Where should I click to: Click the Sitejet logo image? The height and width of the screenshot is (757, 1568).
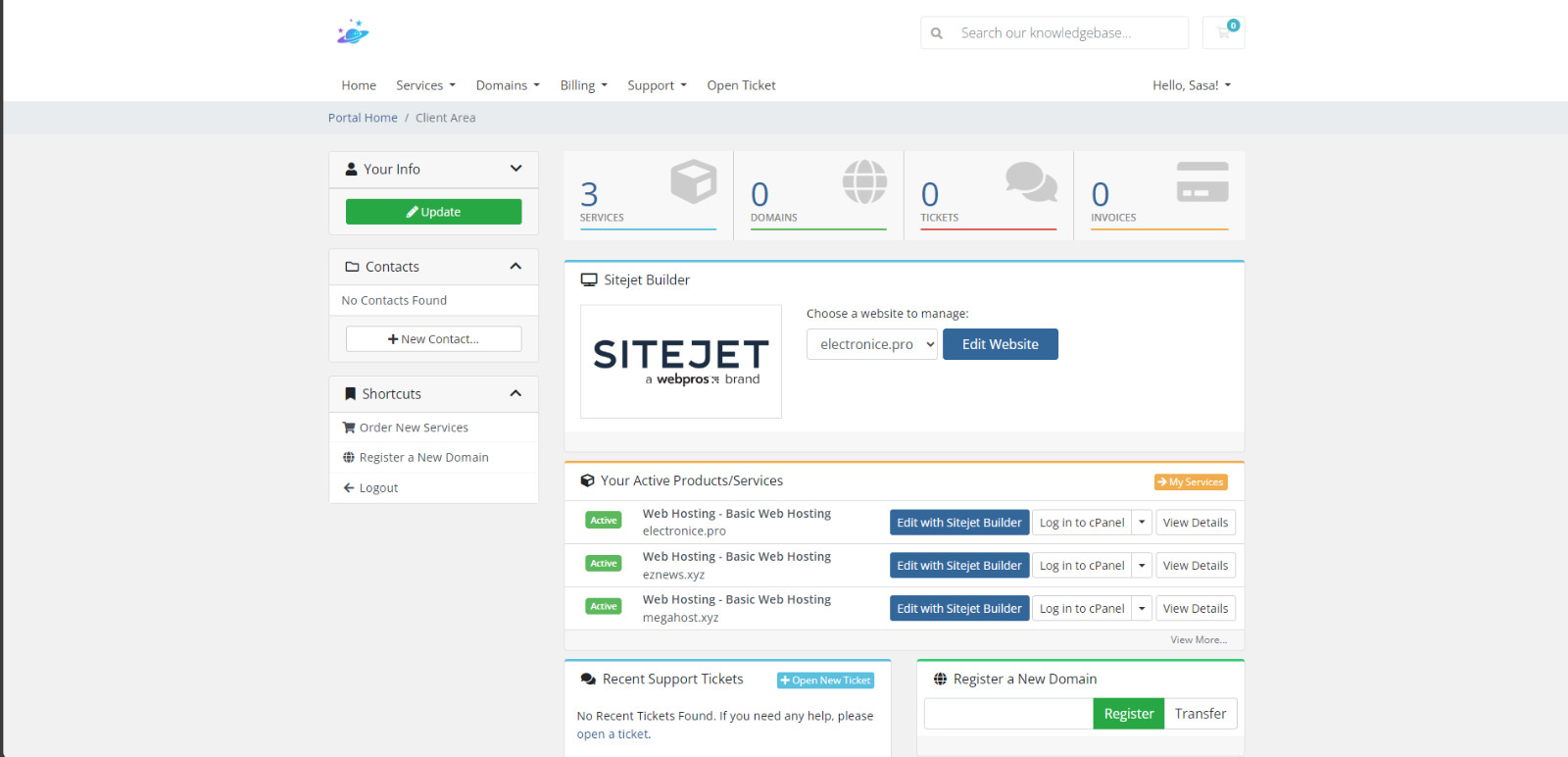pyautogui.click(x=681, y=362)
